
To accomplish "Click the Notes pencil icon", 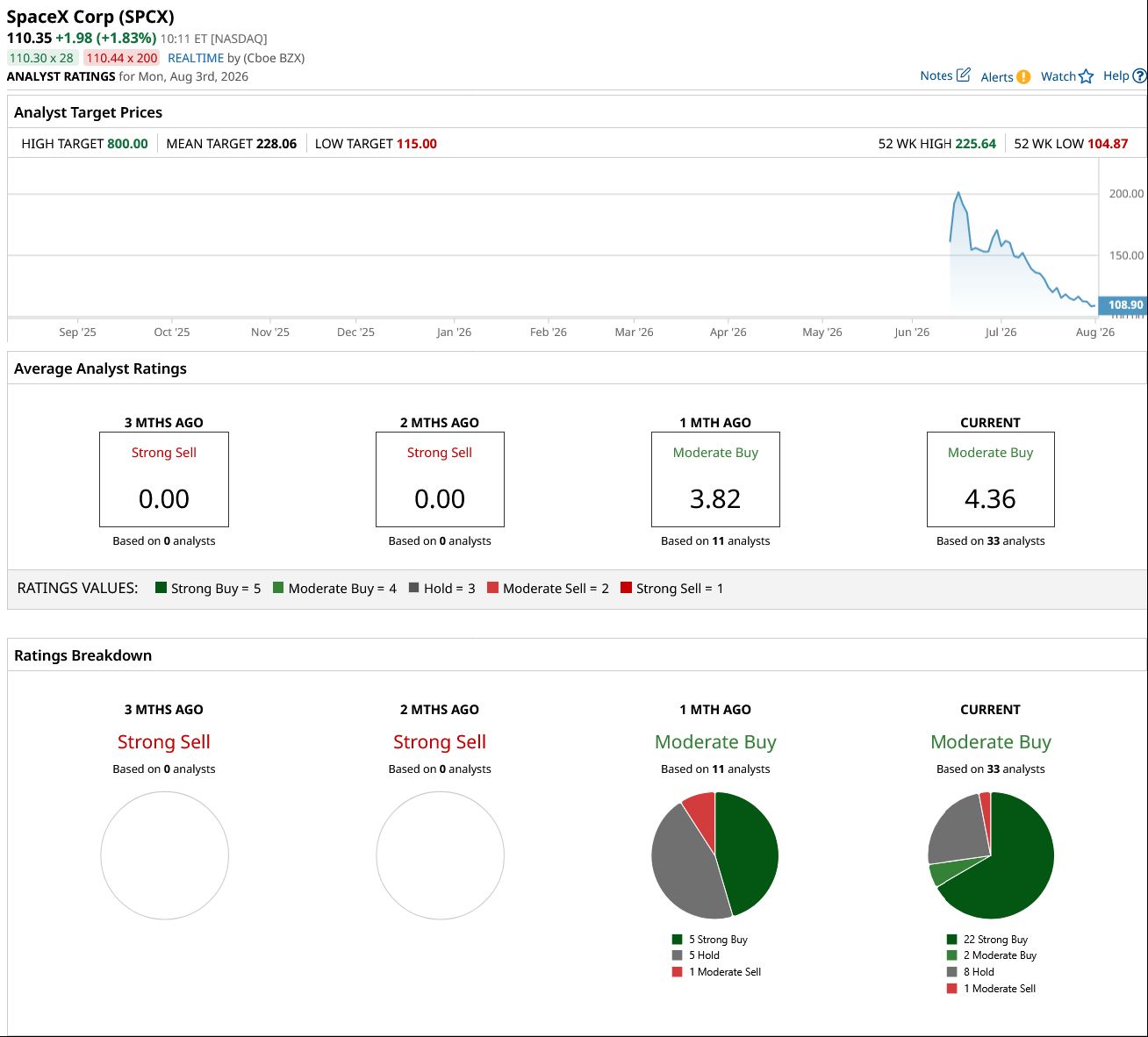I will [963, 75].
